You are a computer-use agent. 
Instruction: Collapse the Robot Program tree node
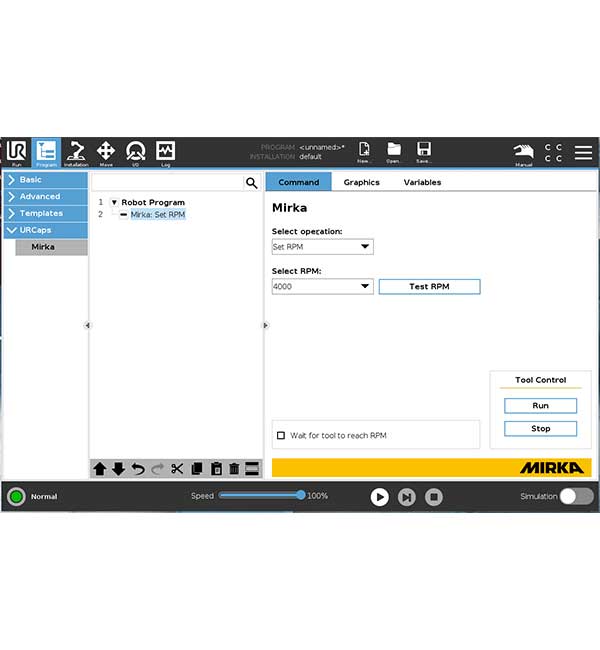114,202
